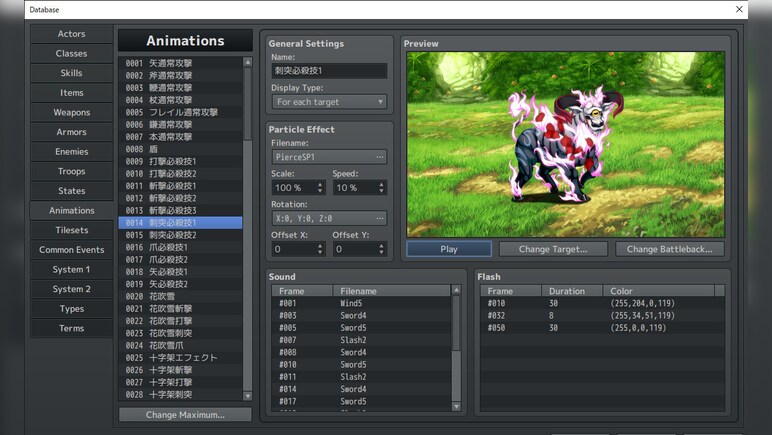The width and height of the screenshot is (772, 435).
Task: Click the Sound table Filename column header
Action: coord(392,291)
